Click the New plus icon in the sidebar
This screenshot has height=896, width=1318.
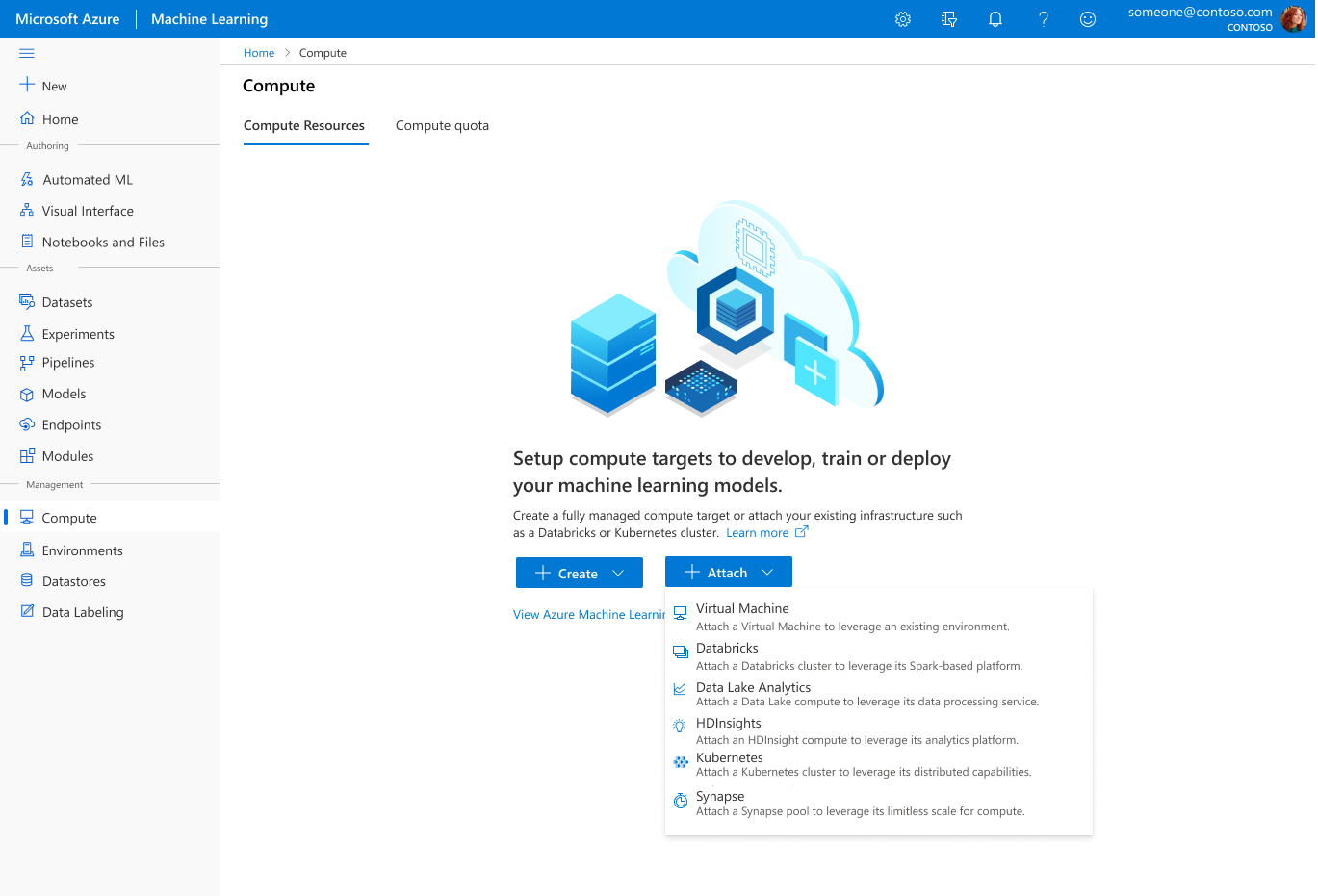(x=27, y=85)
